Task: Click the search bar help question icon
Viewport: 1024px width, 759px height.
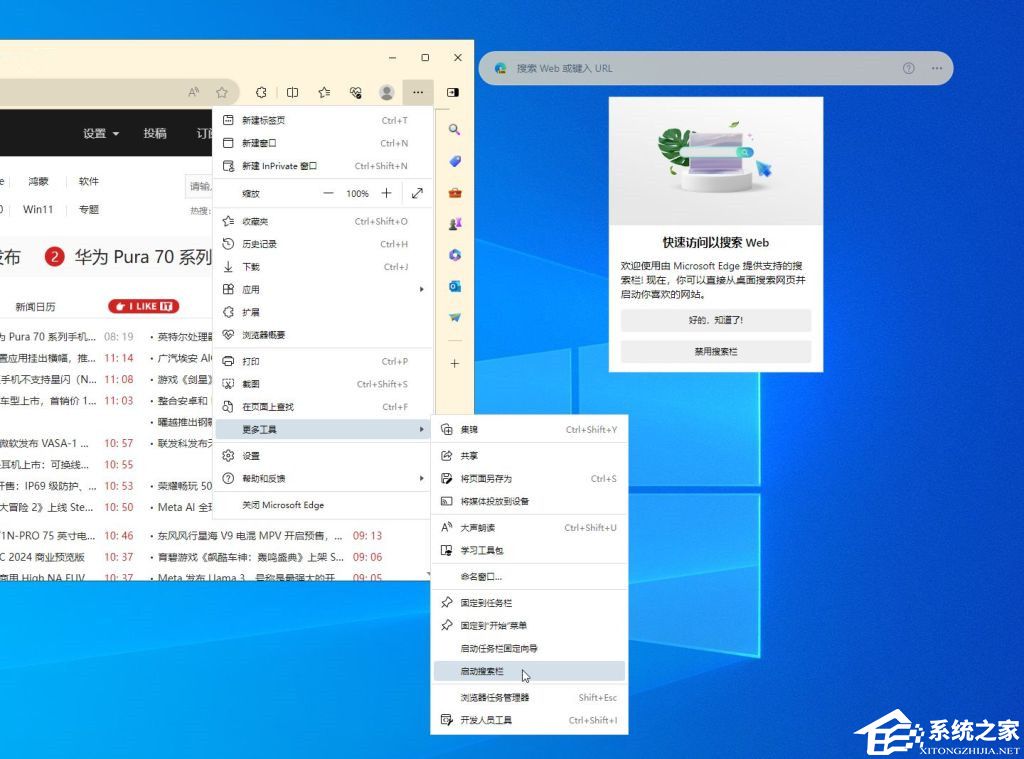Action: pyautogui.click(x=908, y=68)
